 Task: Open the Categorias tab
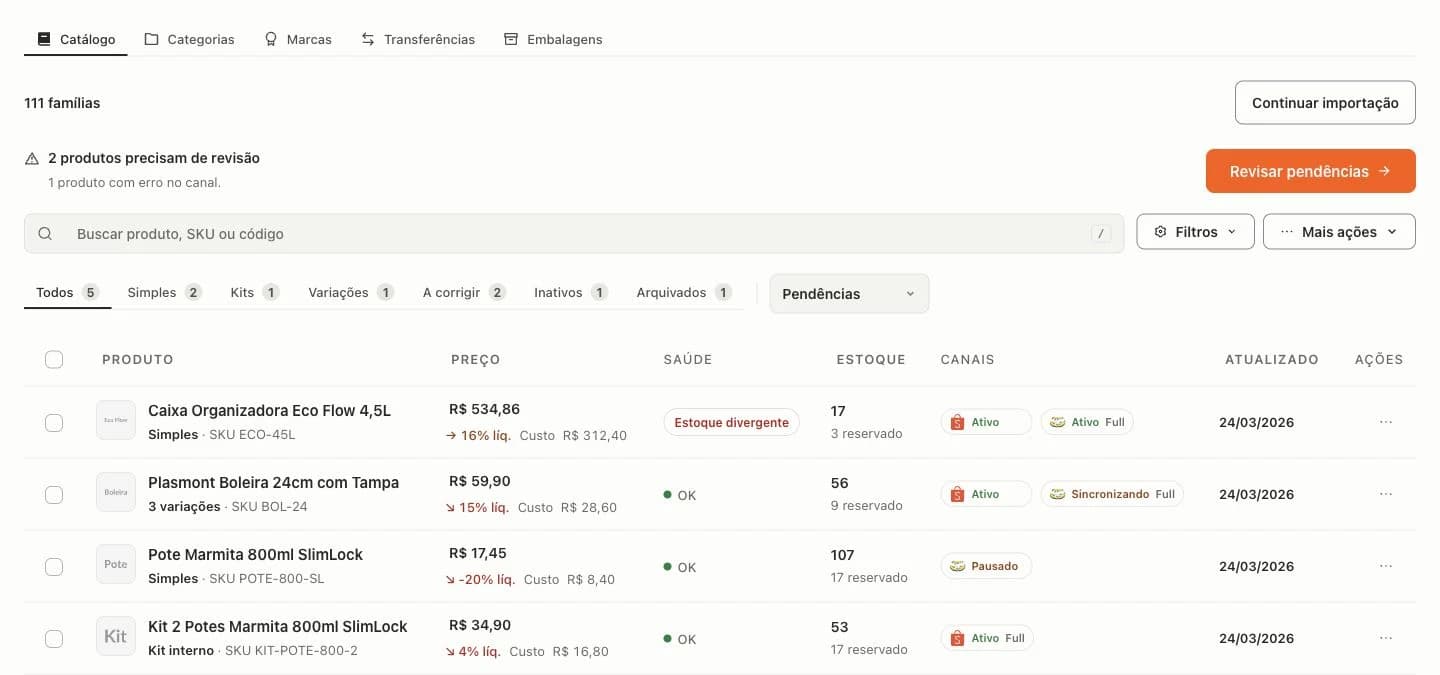click(190, 39)
